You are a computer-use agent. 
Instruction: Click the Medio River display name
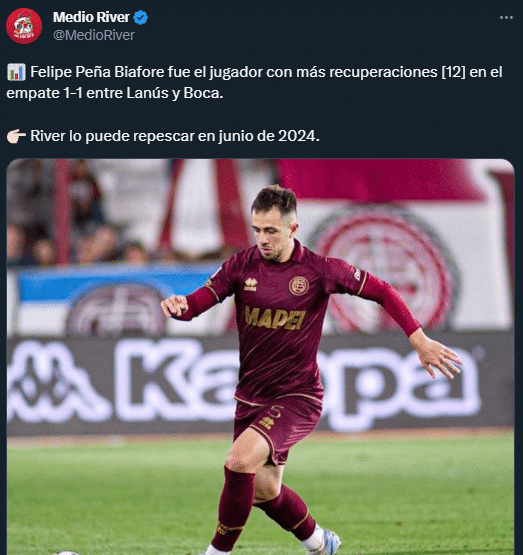click(x=91, y=17)
